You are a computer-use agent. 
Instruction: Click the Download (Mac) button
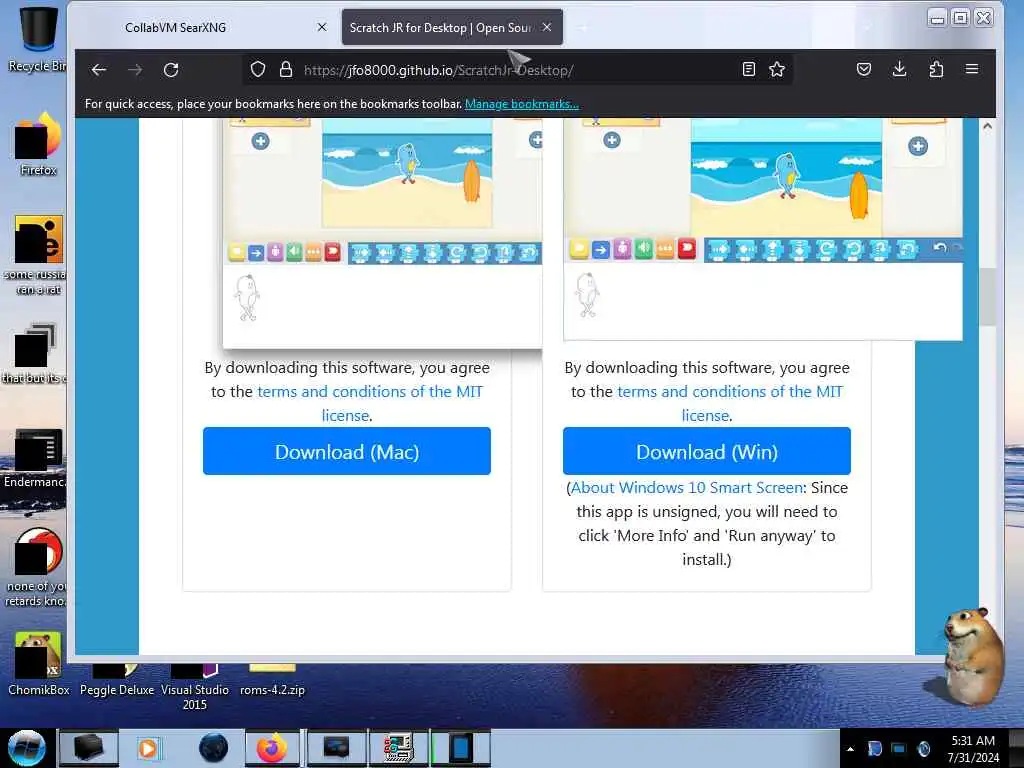(347, 451)
